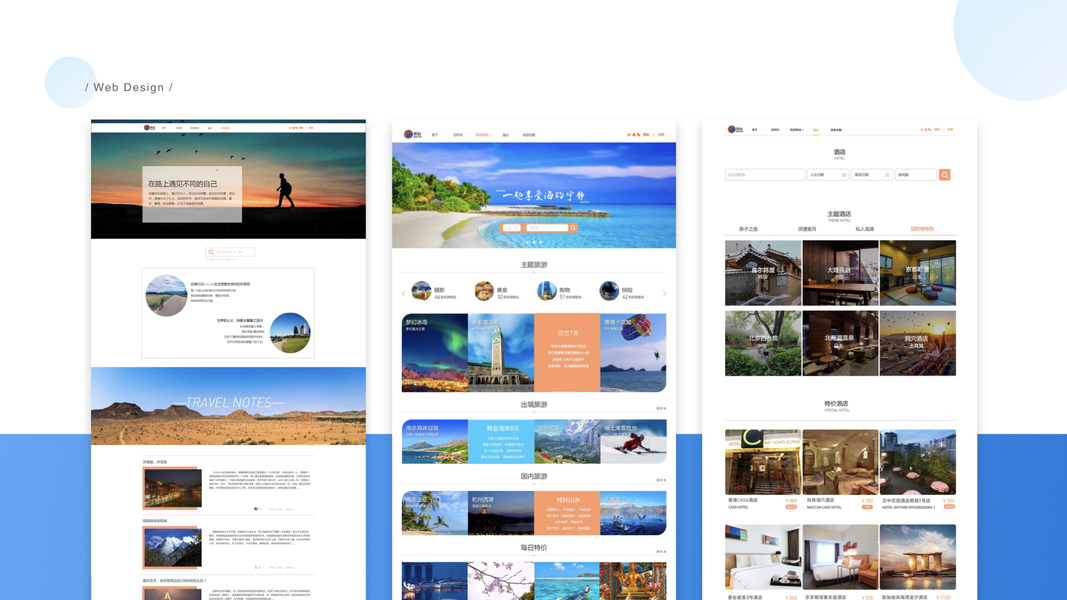
Task: Open the 旅游攻略 dropdown in the hotel page nav
Action: tap(795, 130)
